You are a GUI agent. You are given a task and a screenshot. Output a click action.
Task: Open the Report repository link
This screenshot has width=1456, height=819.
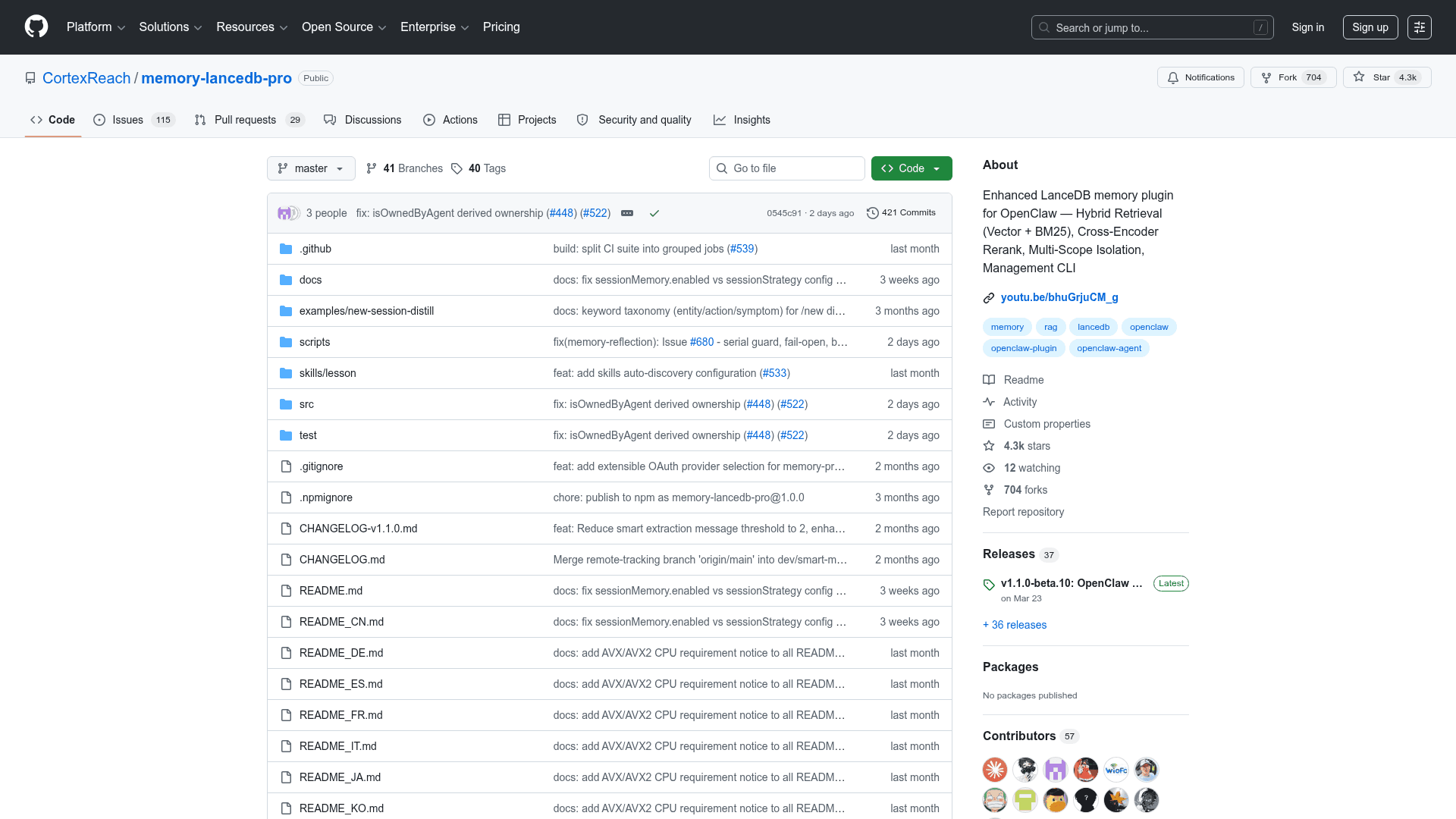pyautogui.click(x=1023, y=512)
